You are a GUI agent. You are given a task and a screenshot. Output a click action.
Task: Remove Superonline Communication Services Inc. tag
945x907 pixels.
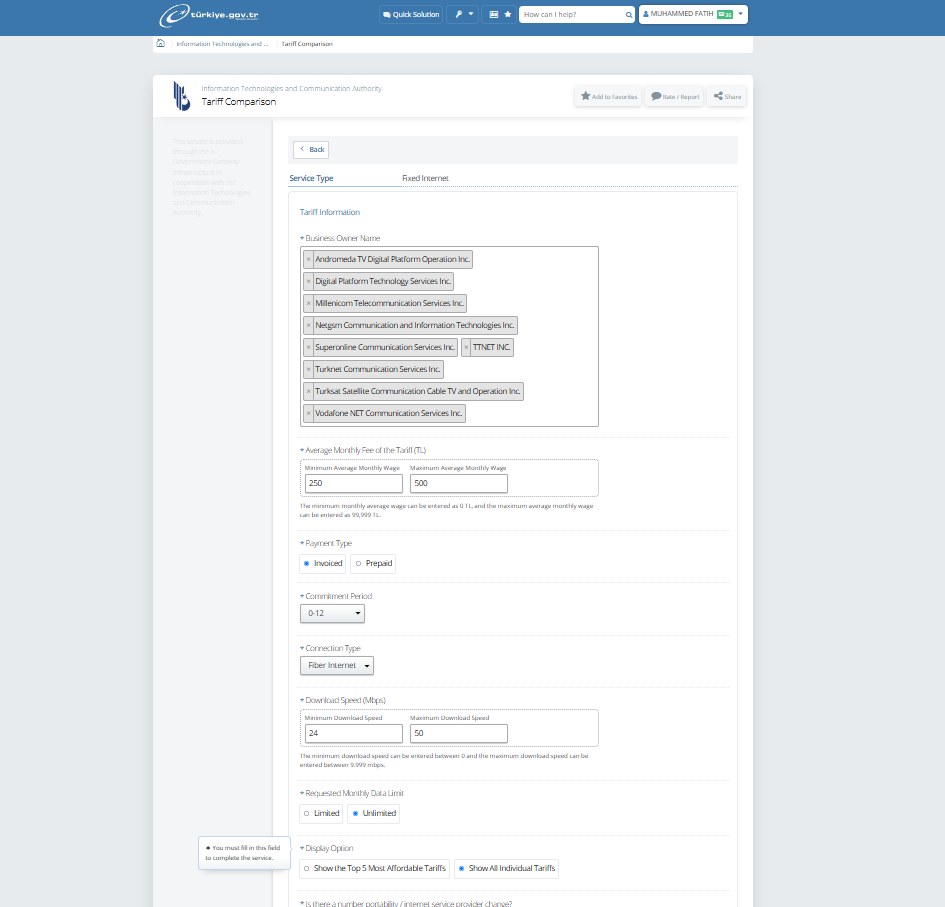tap(309, 348)
